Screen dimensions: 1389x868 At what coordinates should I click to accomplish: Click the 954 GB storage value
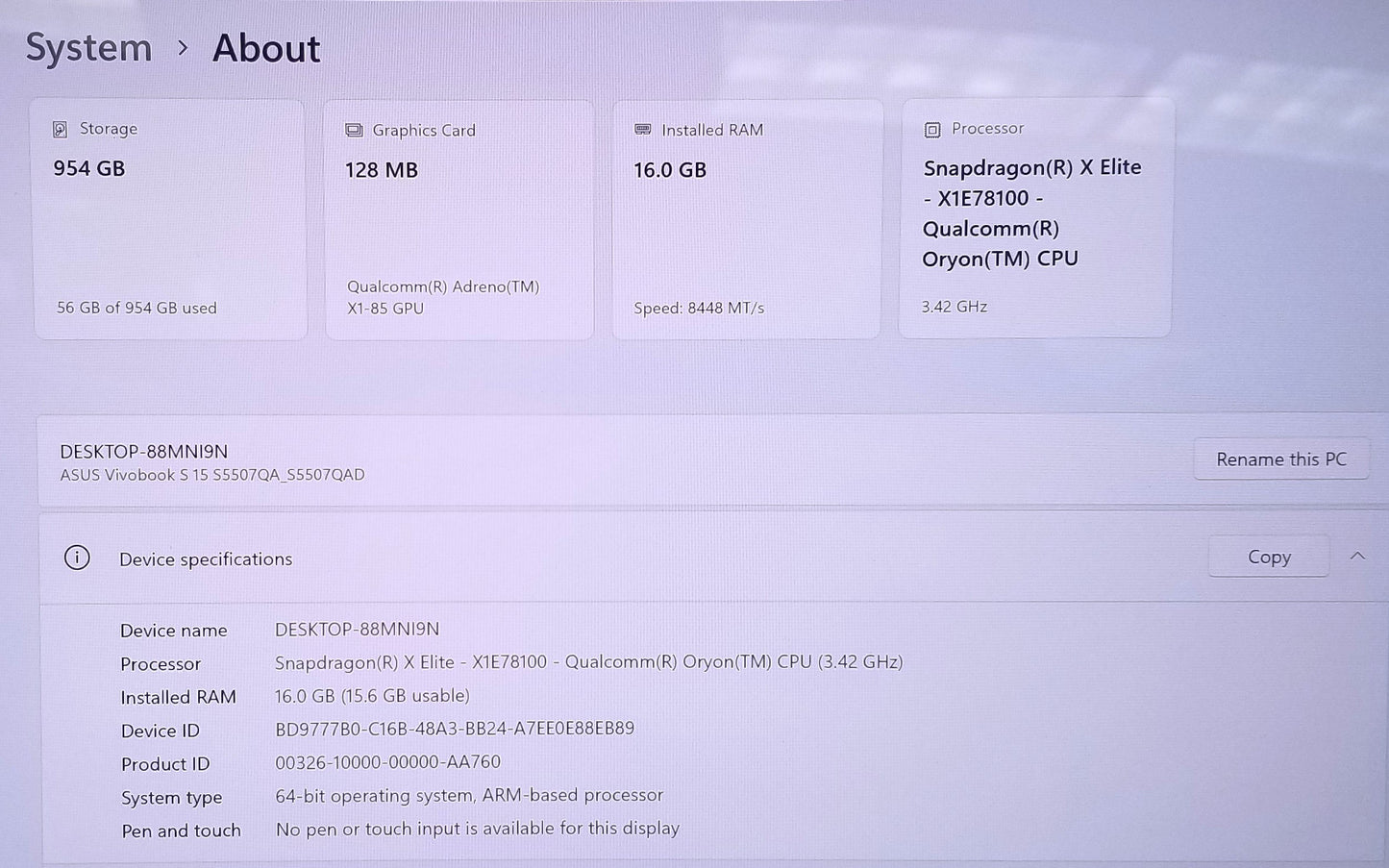tap(89, 168)
